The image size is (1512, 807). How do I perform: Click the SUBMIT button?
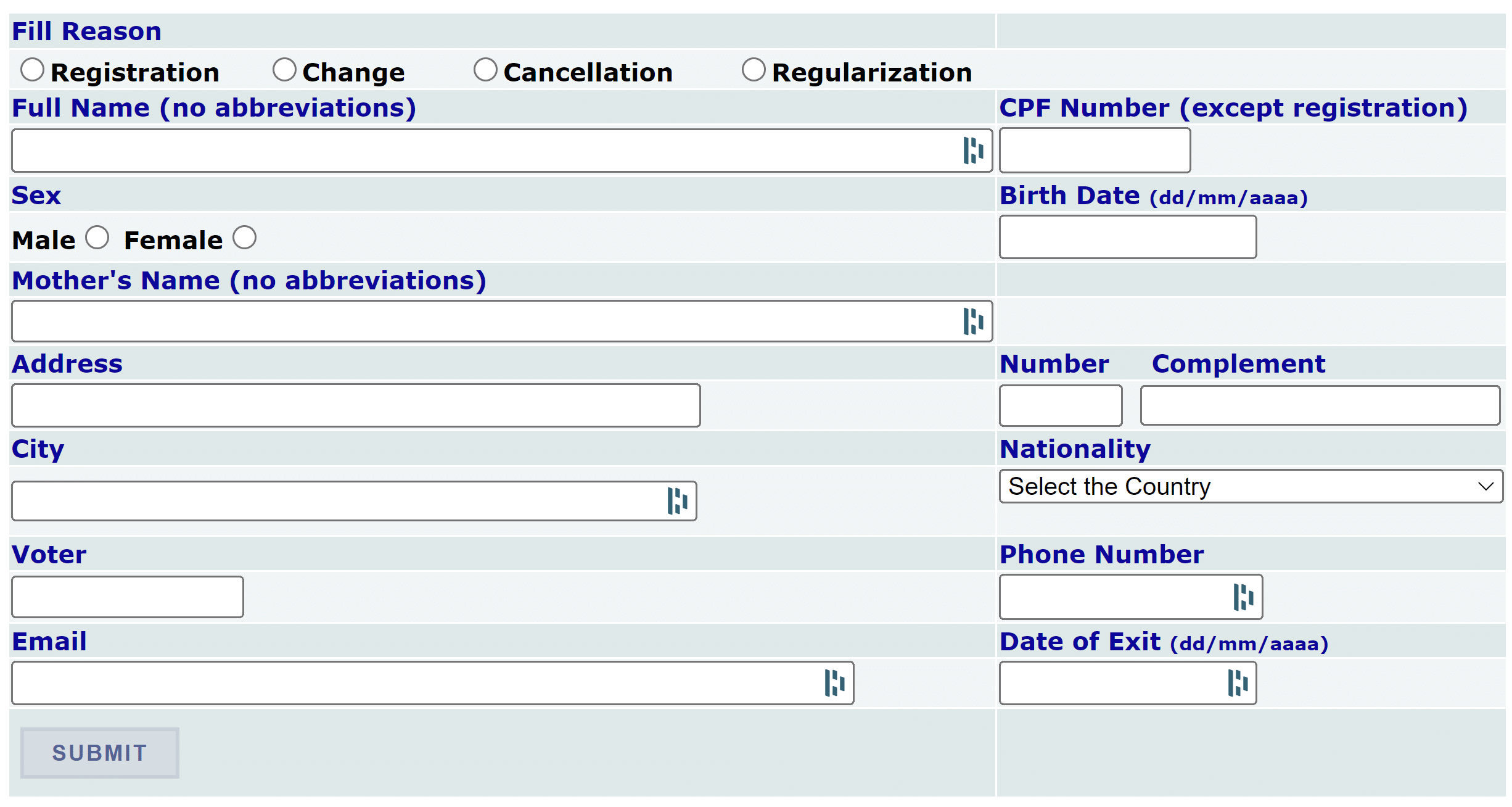99,753
